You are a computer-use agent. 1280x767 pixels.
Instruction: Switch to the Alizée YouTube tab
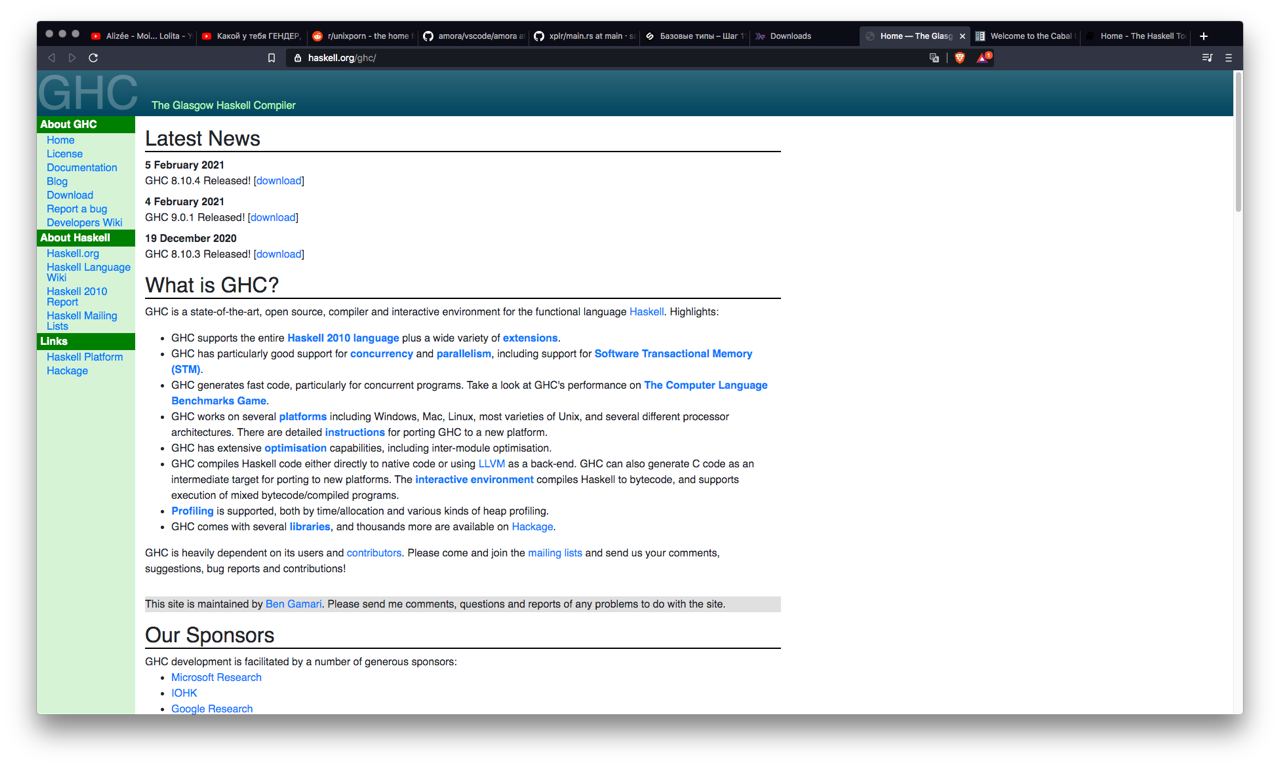139,36
